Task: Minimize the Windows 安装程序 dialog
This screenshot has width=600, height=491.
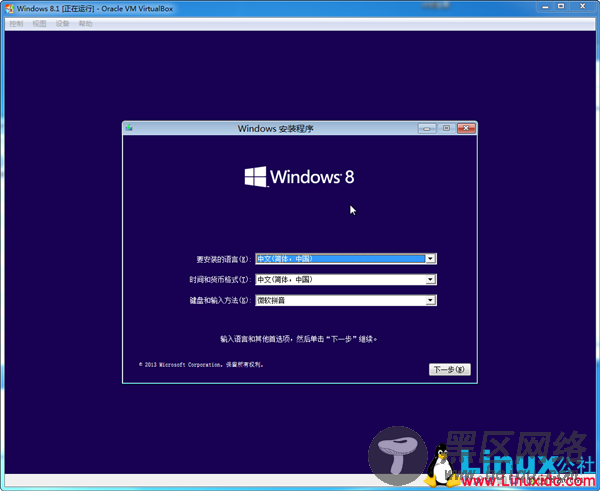Action: [427, 129]
